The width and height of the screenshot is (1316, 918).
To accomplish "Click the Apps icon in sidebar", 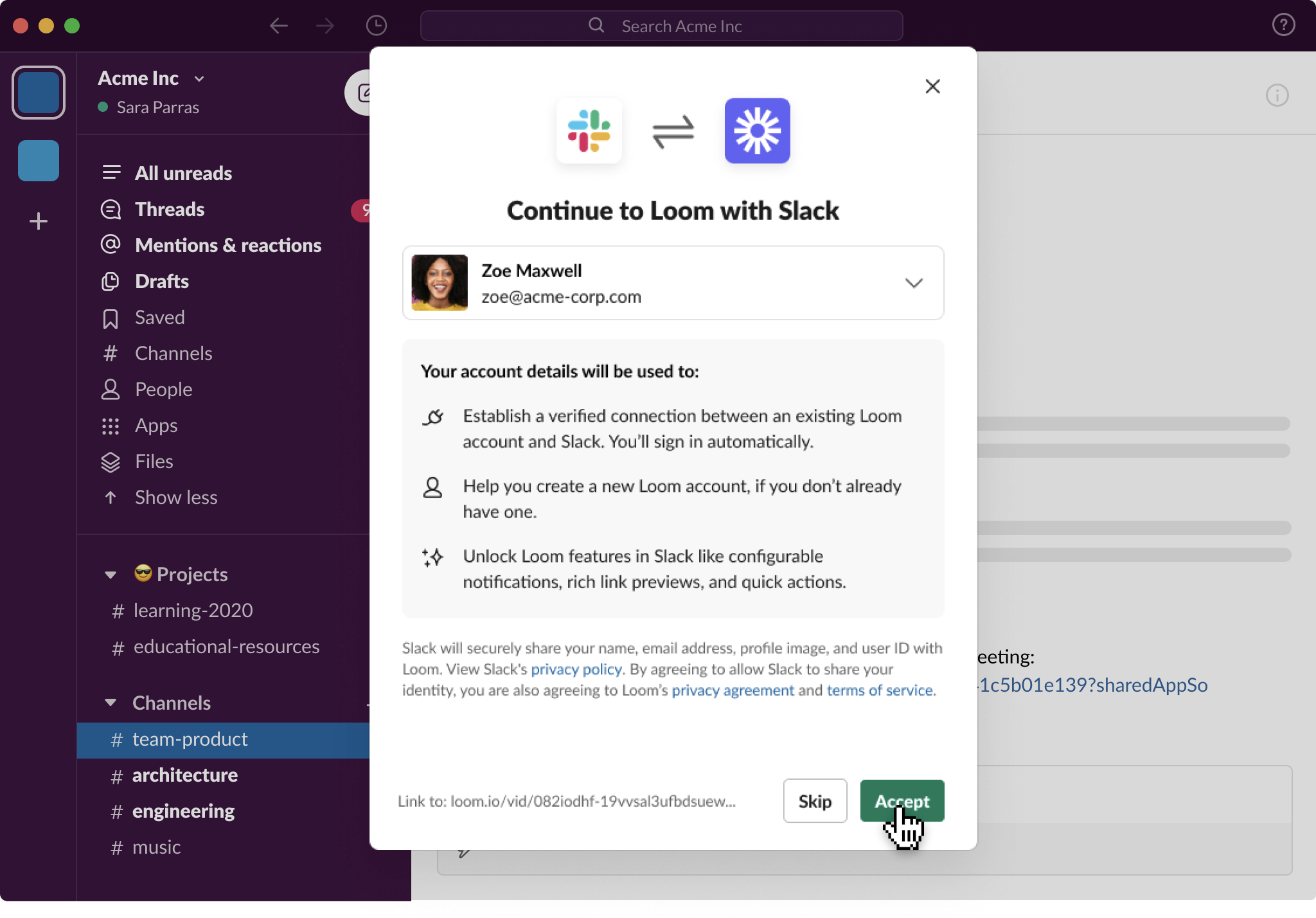I will coord(110,425).
